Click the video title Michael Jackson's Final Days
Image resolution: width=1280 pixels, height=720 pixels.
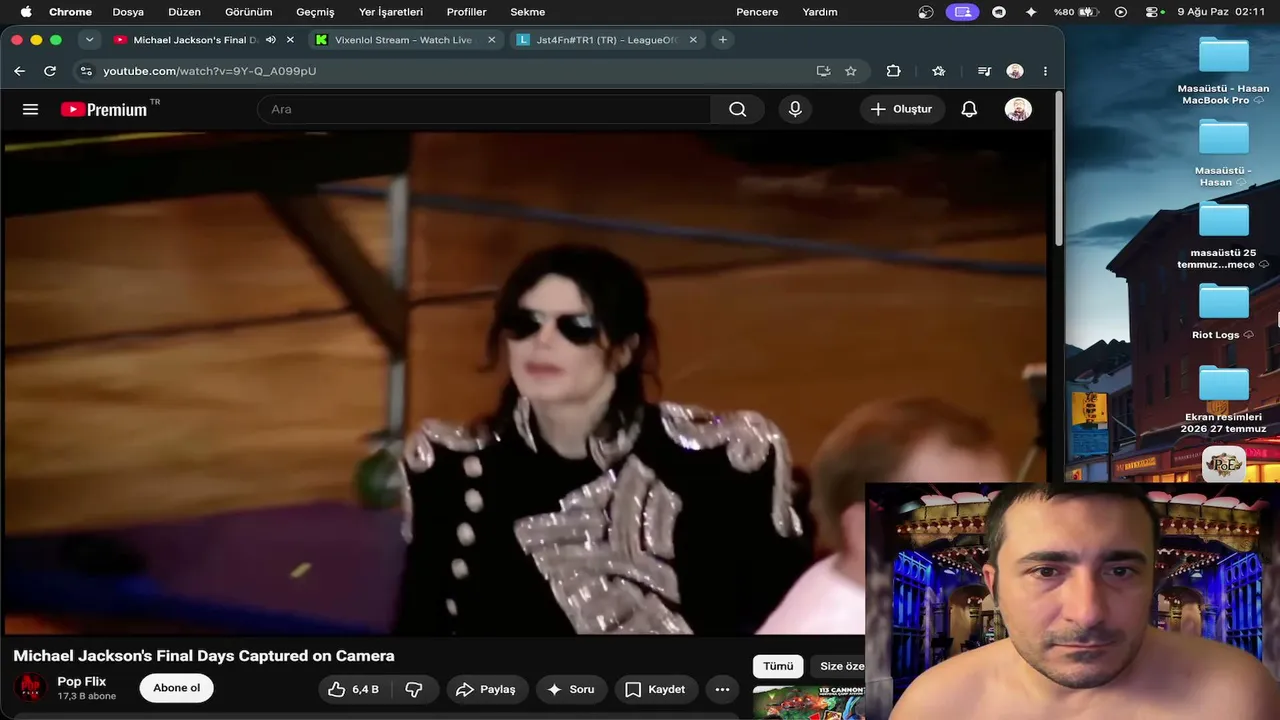point(204,656)
